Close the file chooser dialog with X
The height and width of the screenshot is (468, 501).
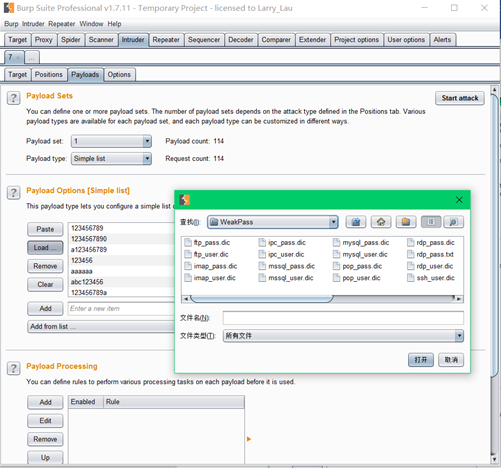[459, 200]
